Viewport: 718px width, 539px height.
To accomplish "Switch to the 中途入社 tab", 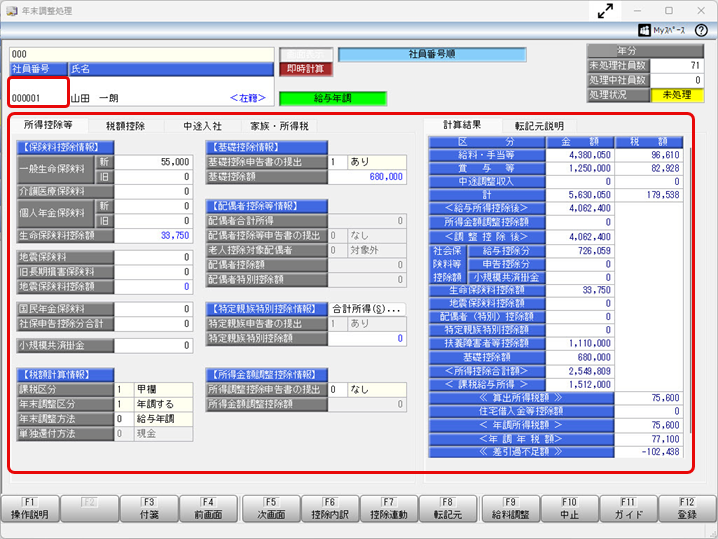I will (x=202, y=126).
